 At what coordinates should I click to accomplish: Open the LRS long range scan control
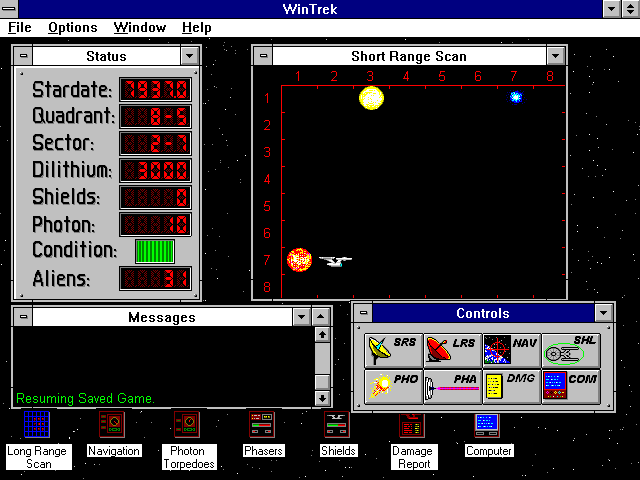pos(453,350)
